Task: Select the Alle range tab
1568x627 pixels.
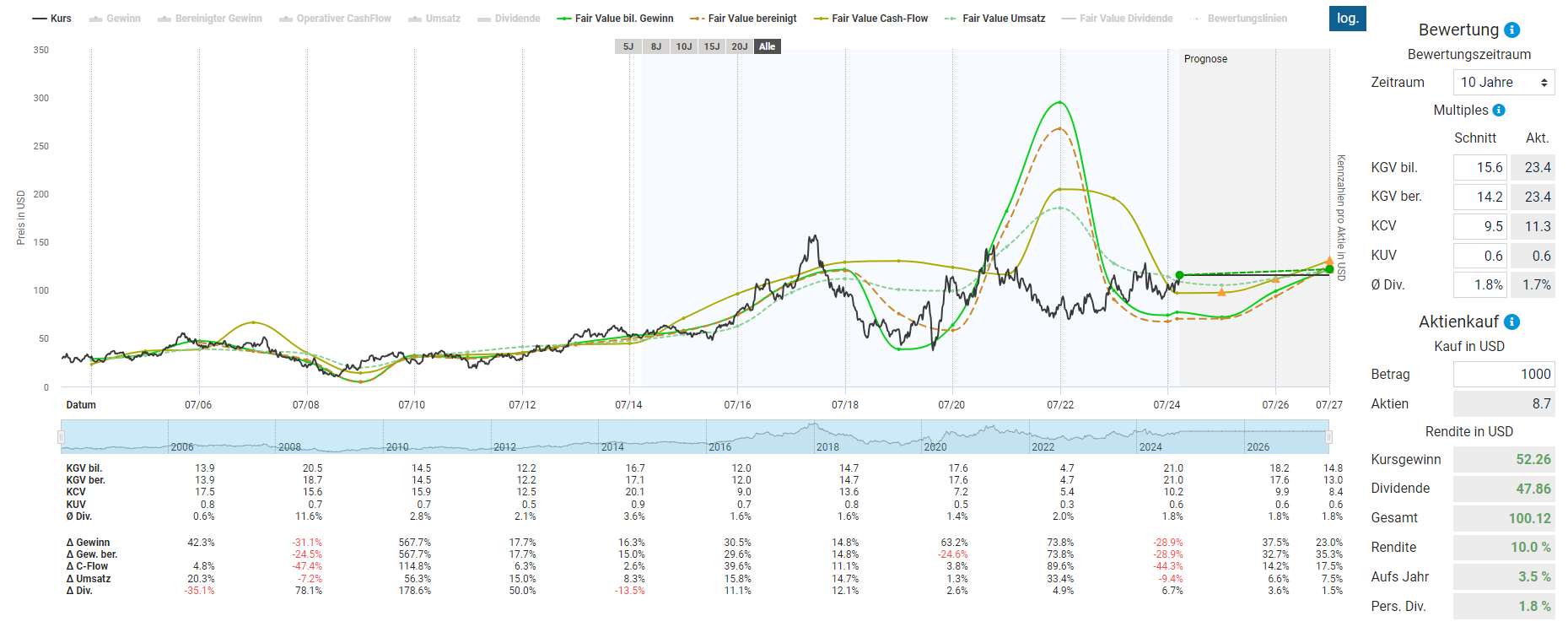Action: [767, 46]
